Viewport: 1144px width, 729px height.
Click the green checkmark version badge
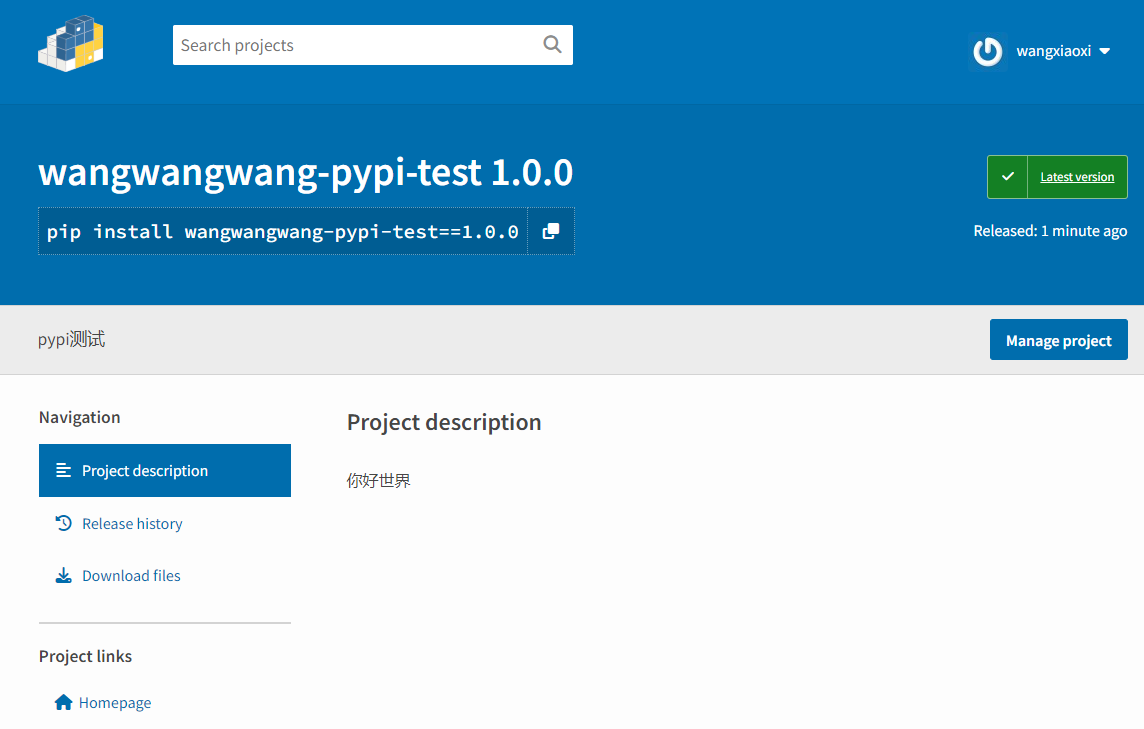pos(1008,177)
